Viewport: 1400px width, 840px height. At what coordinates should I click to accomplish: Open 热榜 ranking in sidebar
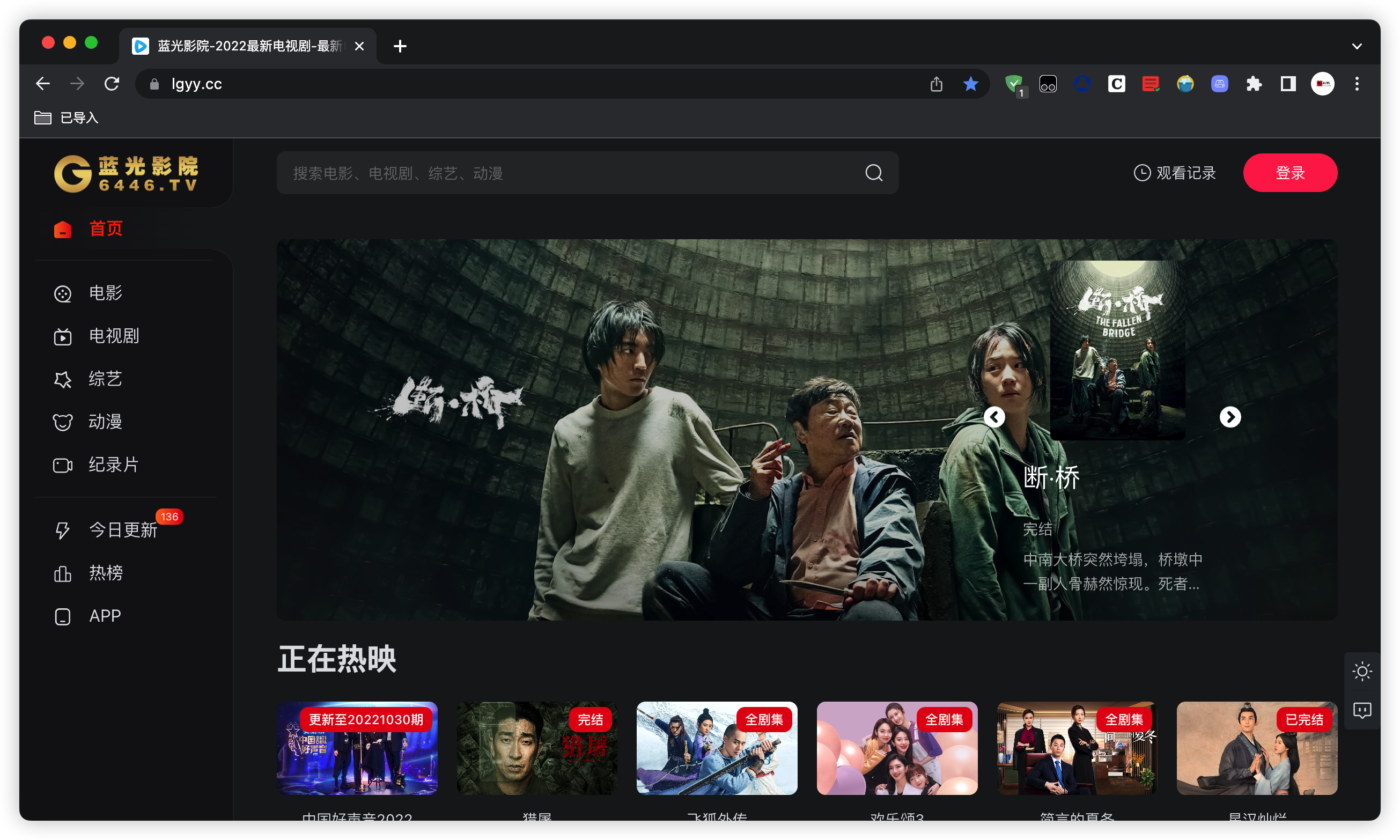coord(89,573)
